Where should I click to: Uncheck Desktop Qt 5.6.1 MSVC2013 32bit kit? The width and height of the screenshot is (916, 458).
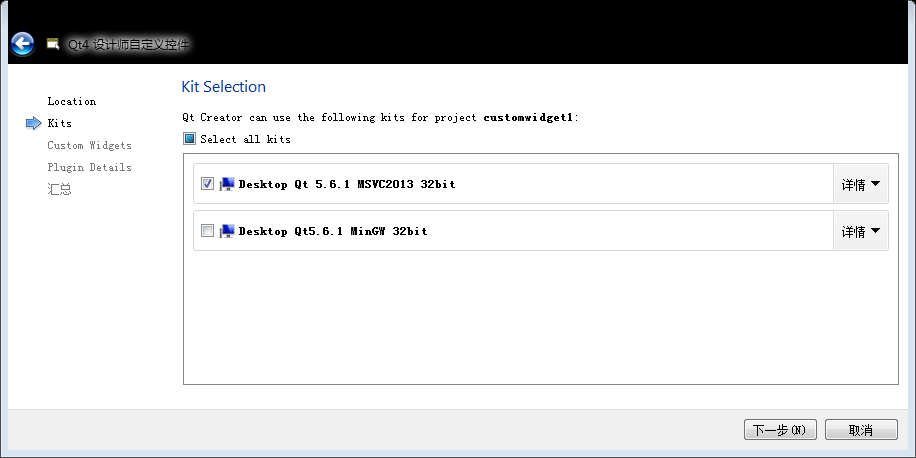[x=207, y=183]
